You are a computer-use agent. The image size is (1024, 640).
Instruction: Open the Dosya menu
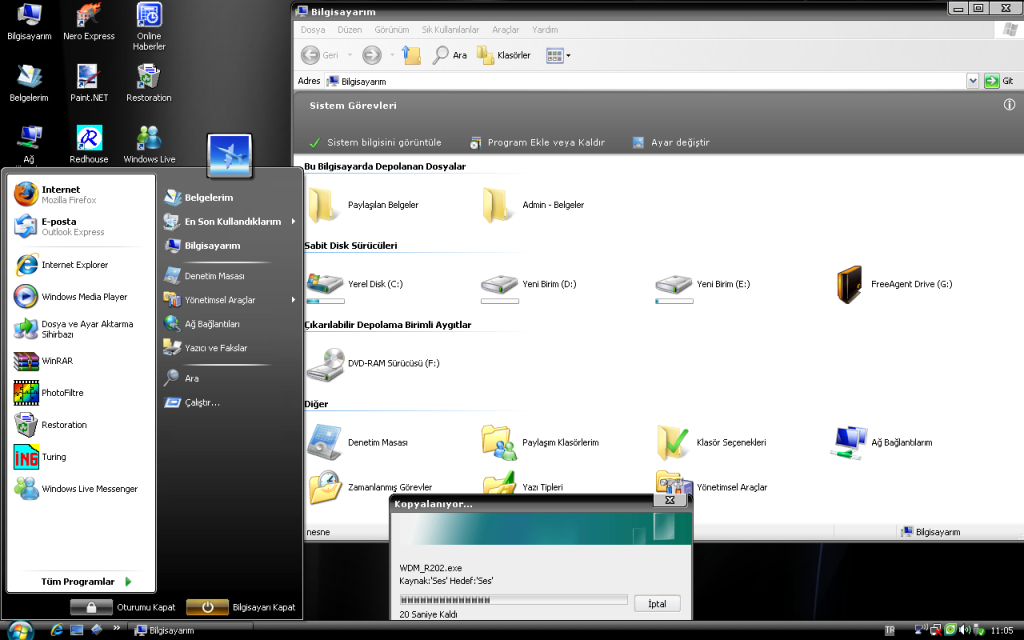click(x=312, y=30)
